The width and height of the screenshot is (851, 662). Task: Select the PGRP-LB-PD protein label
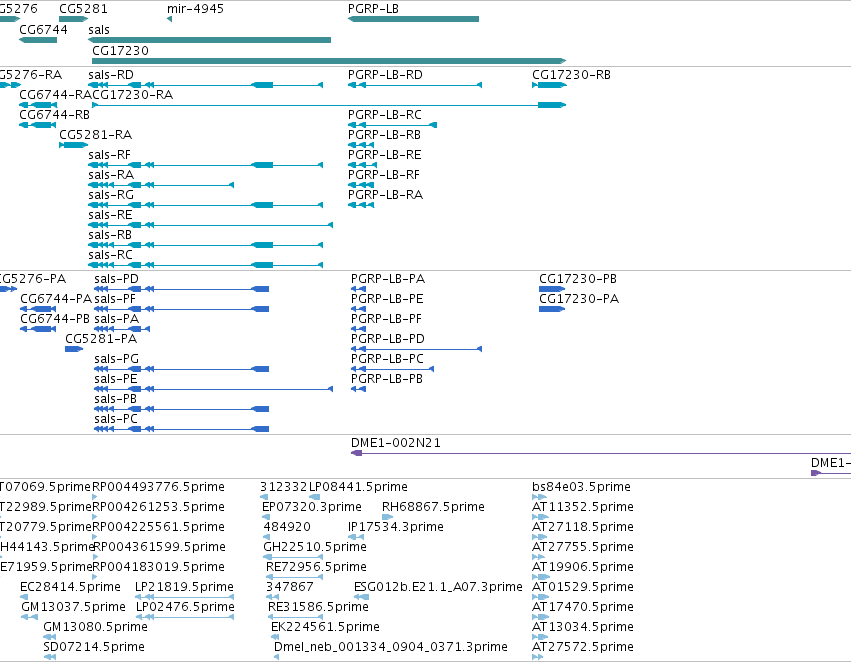coord(388,339)
